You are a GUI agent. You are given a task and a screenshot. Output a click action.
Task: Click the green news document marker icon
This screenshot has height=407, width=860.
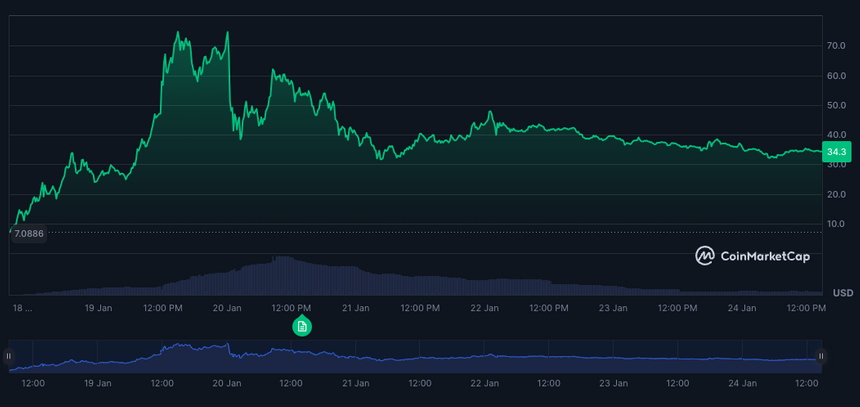click(x=302, y=327)
